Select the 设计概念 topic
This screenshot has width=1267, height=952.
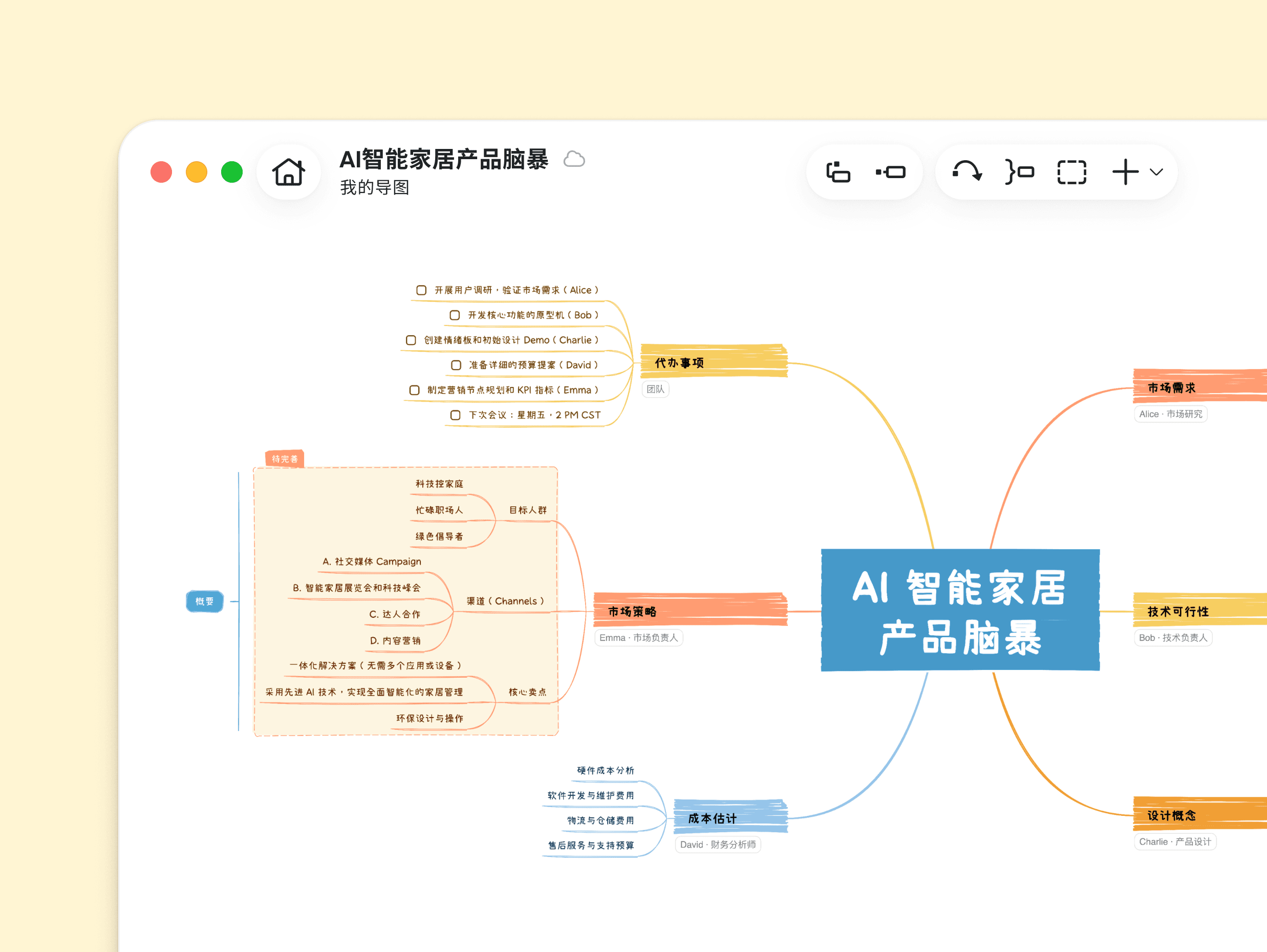[1200, 814]
